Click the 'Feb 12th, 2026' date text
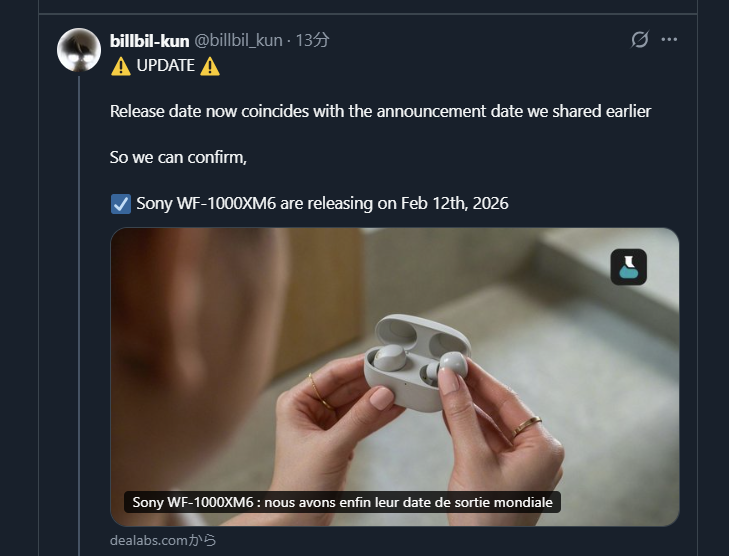Viewport: 729px width, 556px height. click(x=455, y=204)
